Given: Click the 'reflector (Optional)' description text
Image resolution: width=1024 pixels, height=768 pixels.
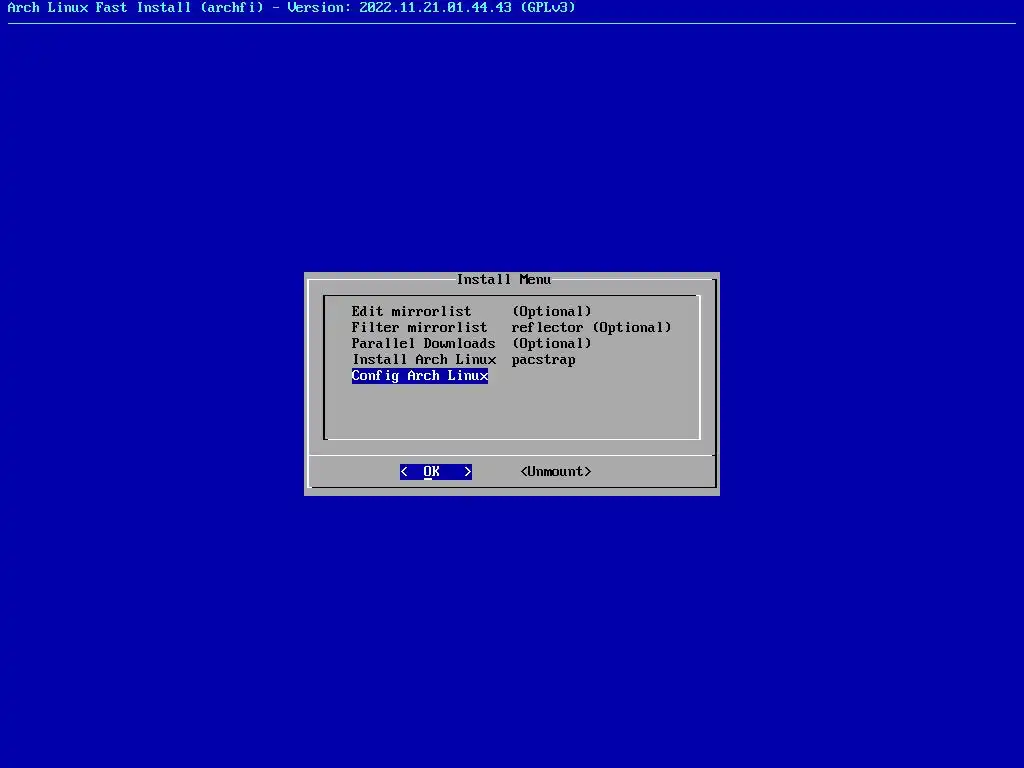Looking at the screenshot, I should [591, 327].
